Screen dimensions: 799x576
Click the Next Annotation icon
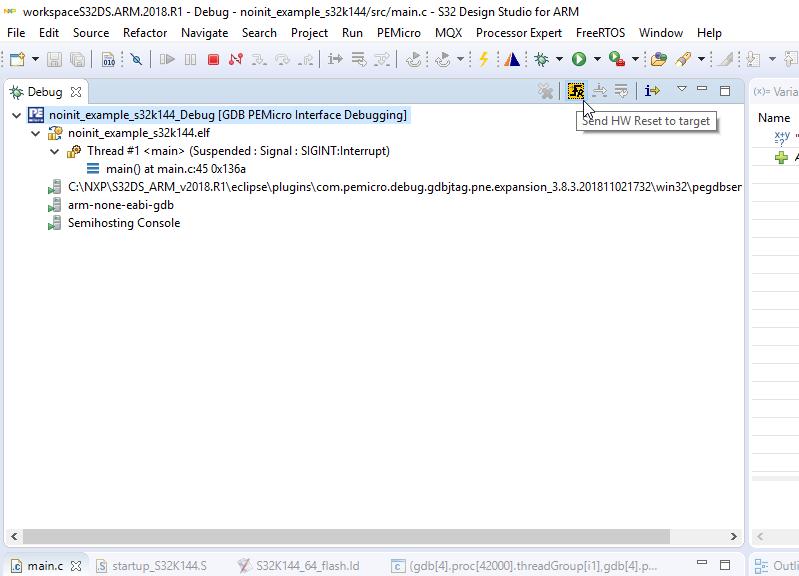pyautogui.click(x=754, y=60)
